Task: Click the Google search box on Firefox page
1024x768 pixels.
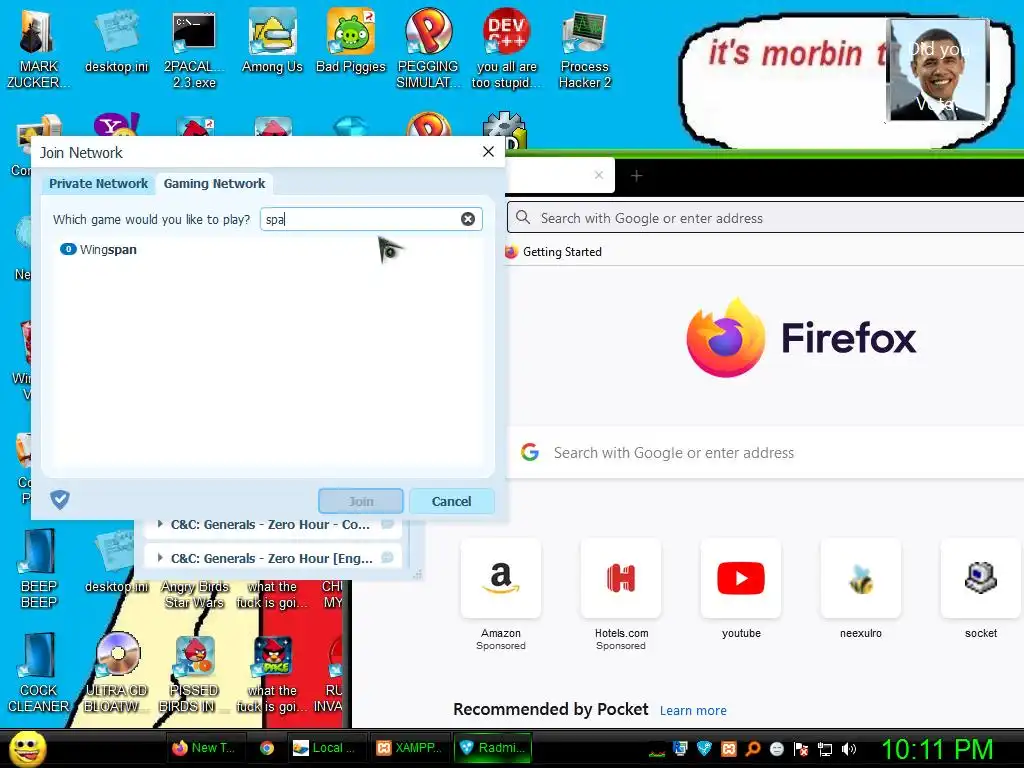Action: [x=765, y=453]
